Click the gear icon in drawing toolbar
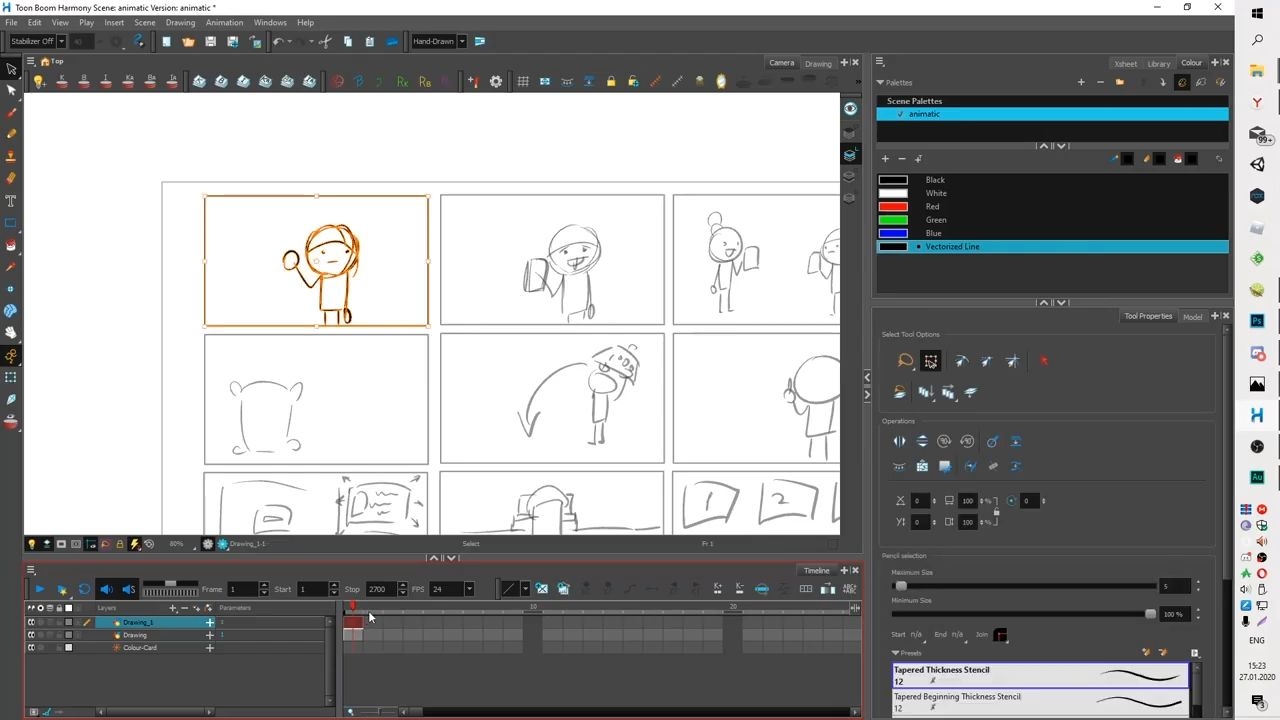Screen dimensions: 1280x720 pyautogui.click(x=496, y=81)
